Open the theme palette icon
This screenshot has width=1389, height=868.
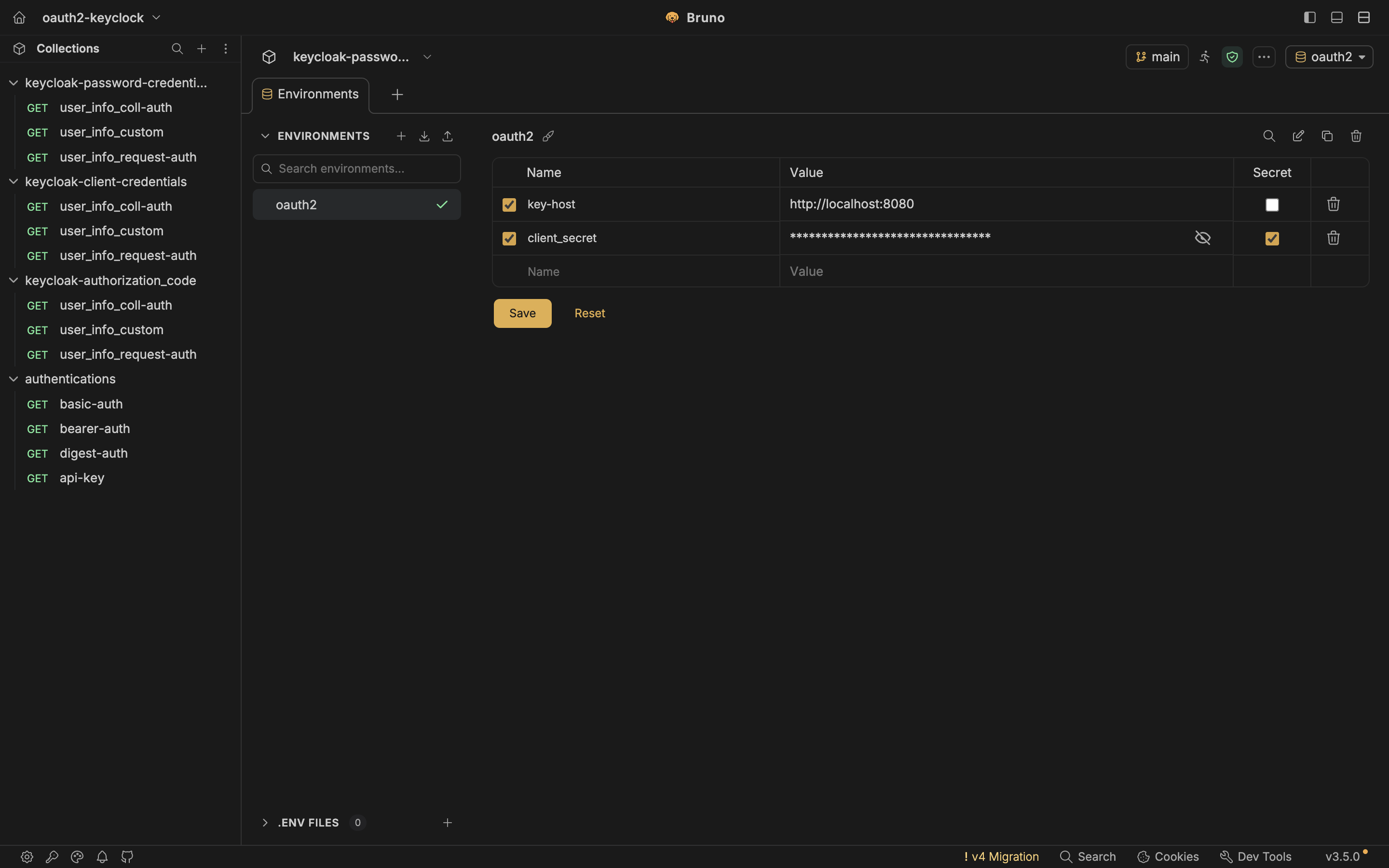[77, 857]
